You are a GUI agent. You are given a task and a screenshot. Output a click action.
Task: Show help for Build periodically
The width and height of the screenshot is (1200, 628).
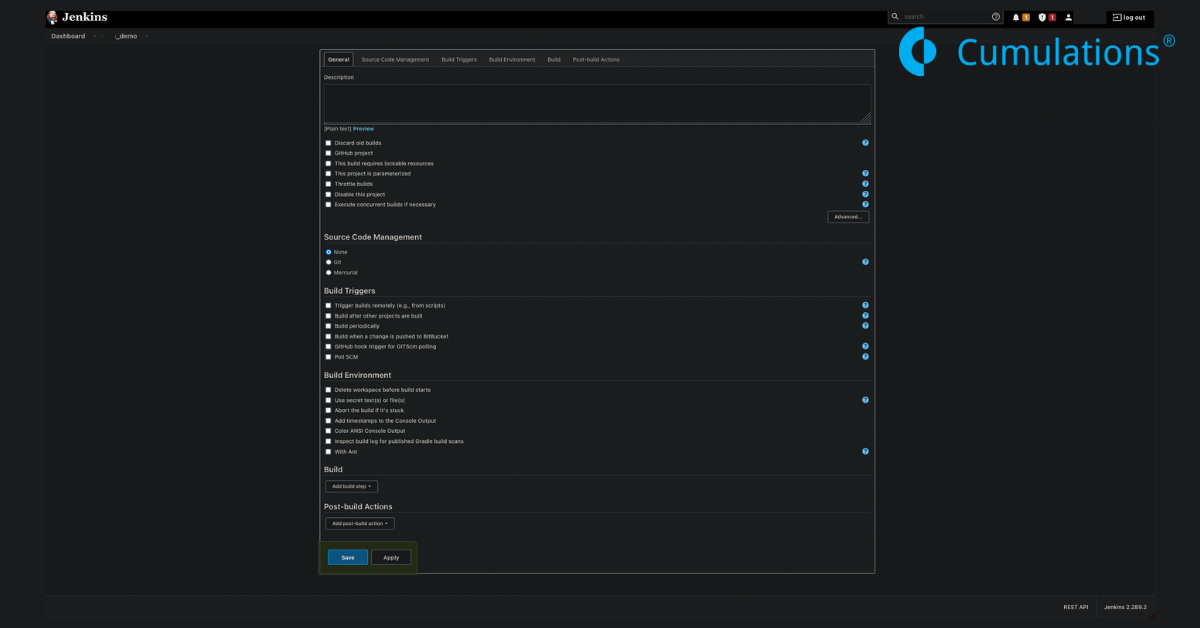click(x=865, y=326)
